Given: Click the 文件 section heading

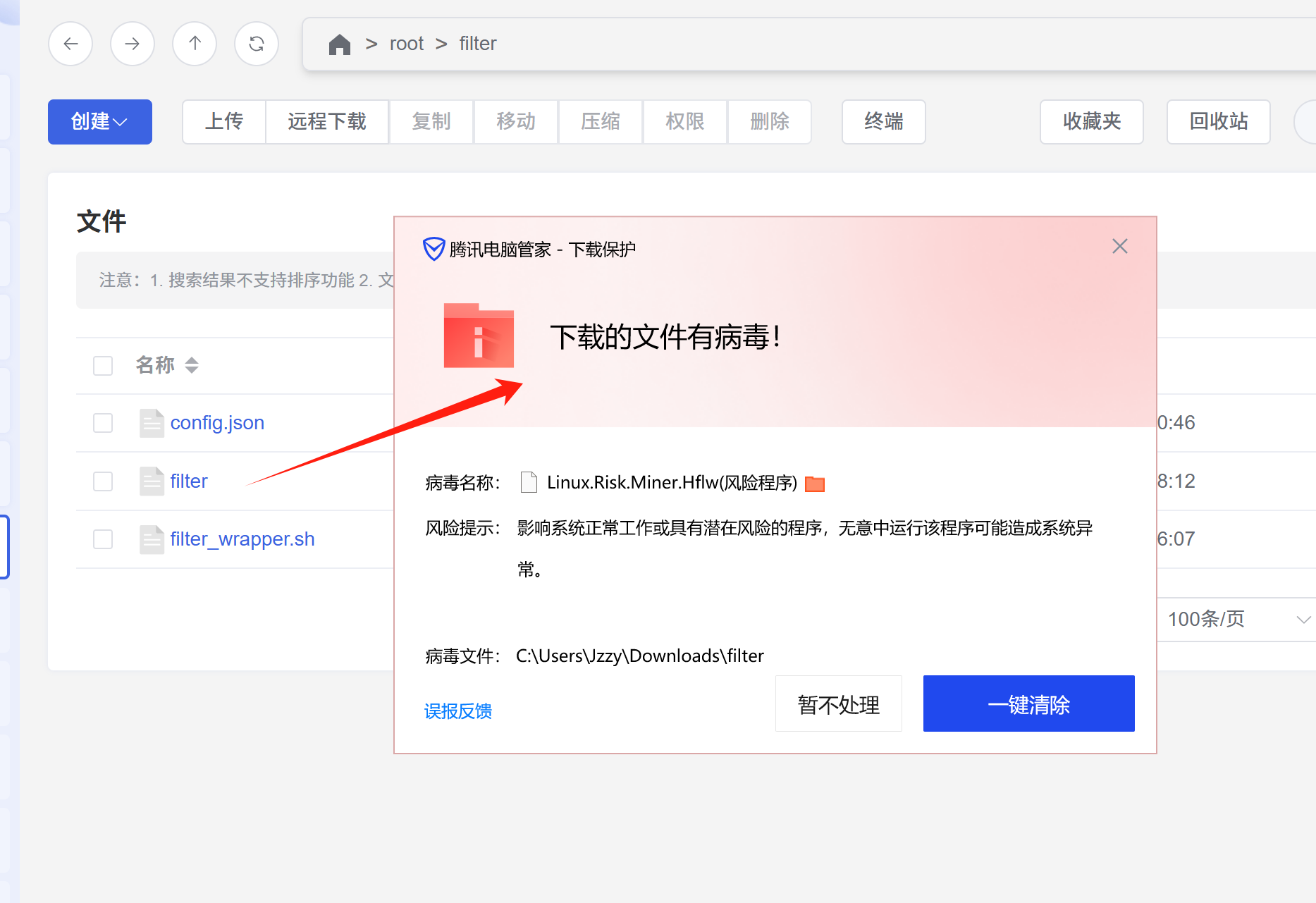Looking at the screenshot, I should 102,221.
